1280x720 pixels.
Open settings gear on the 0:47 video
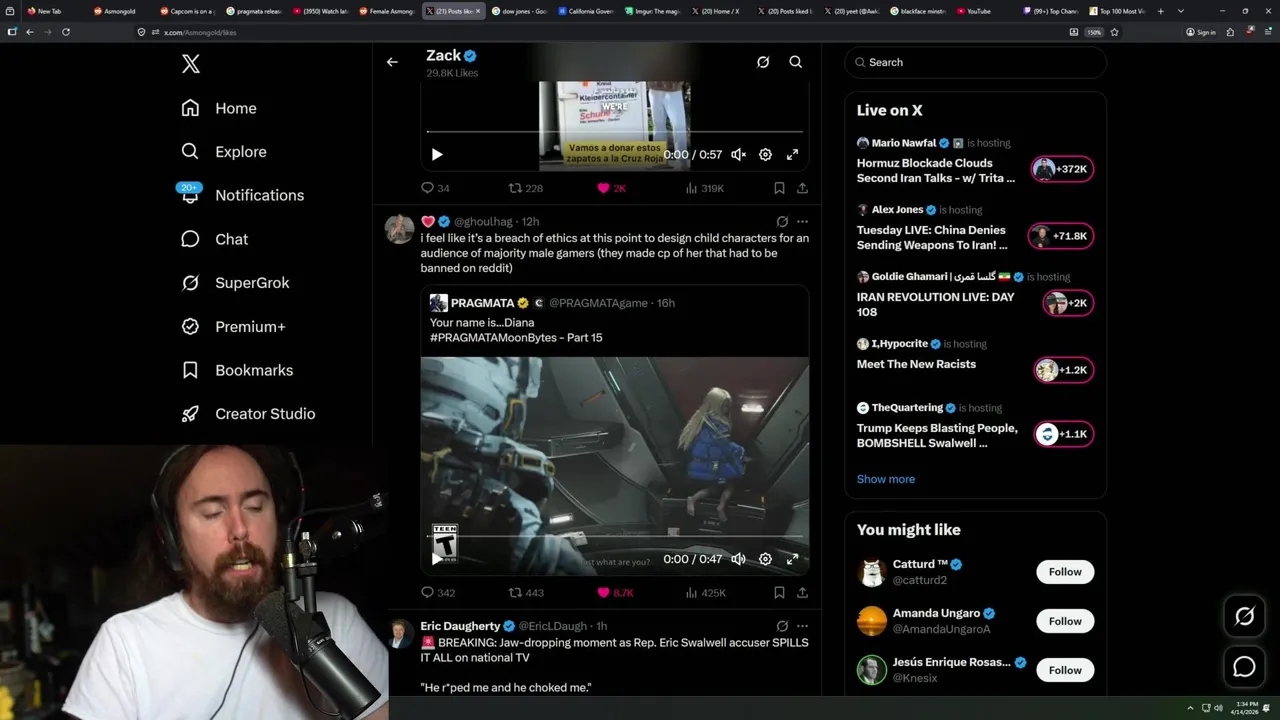click(765, 559)
